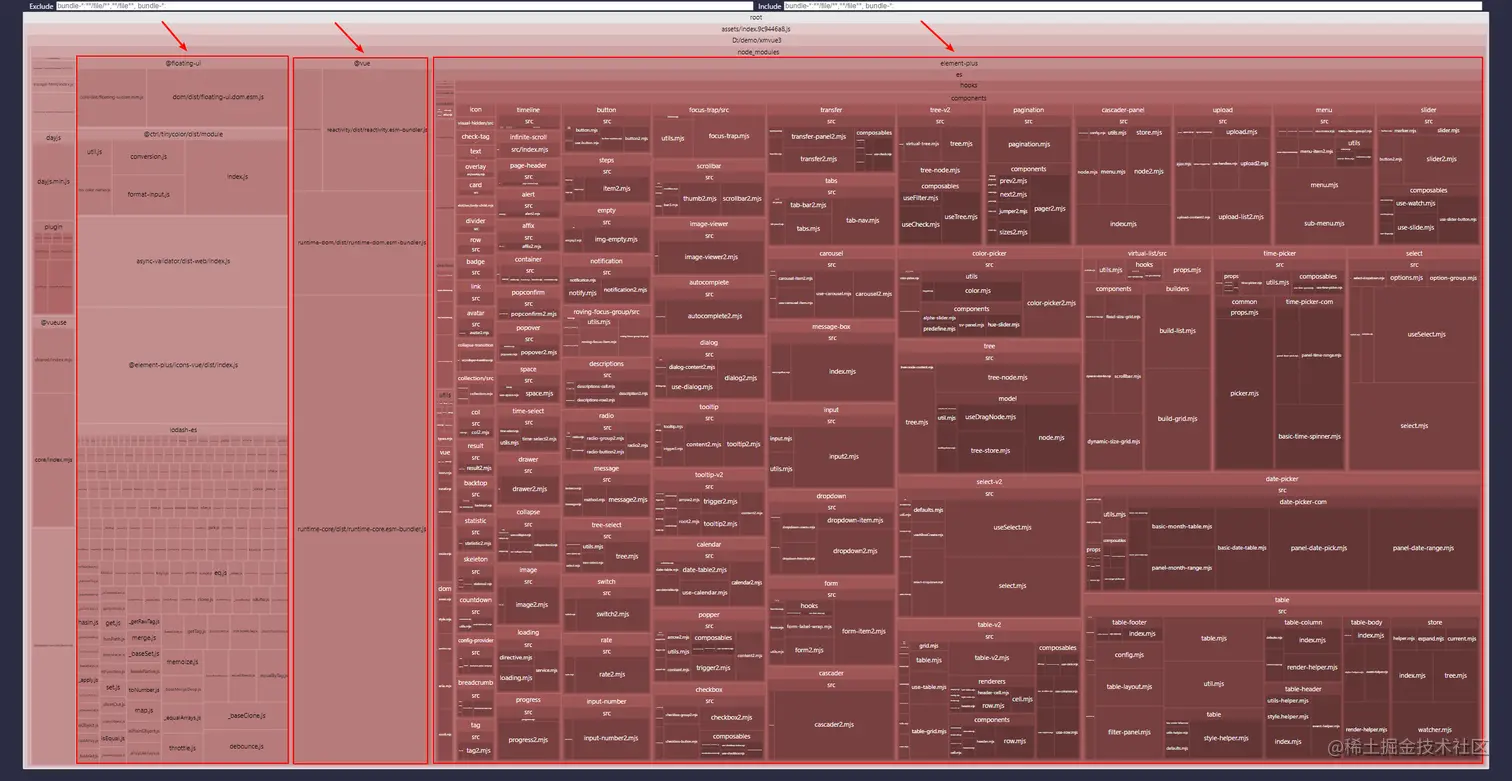Select dropdown2.mjs block
Viewport: 1512px width, 781px height.
coord(857,551)
